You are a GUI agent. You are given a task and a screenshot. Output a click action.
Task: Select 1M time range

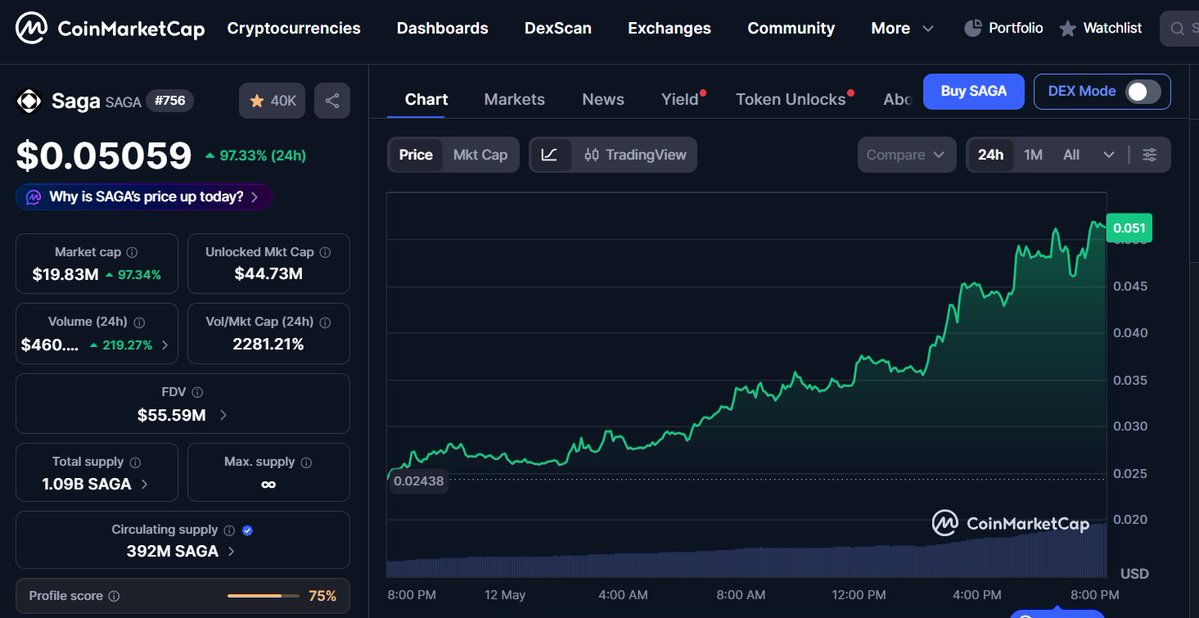click(x=1033, y=154)
